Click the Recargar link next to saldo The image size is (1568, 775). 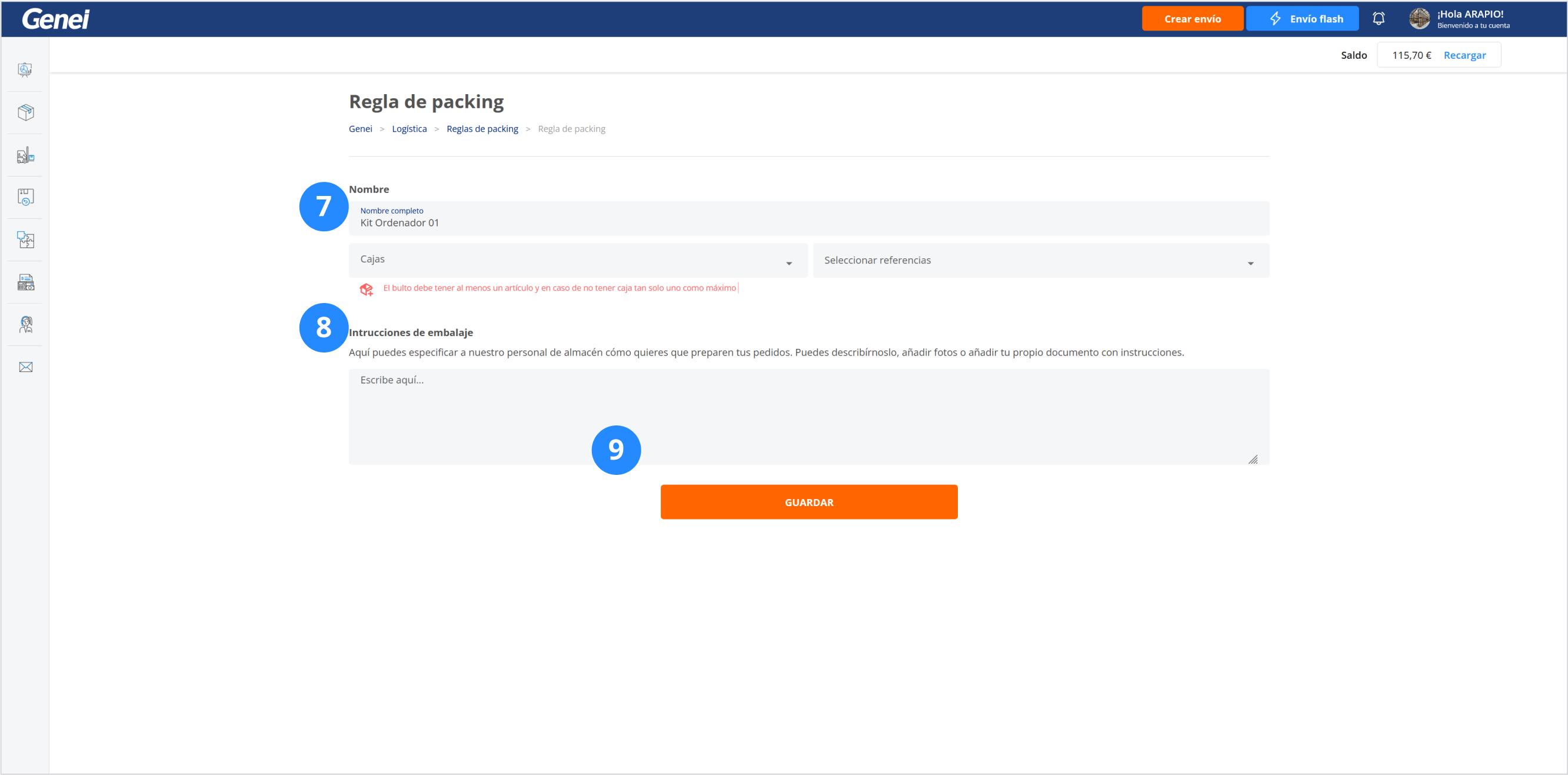click(x=1466, y=55)
